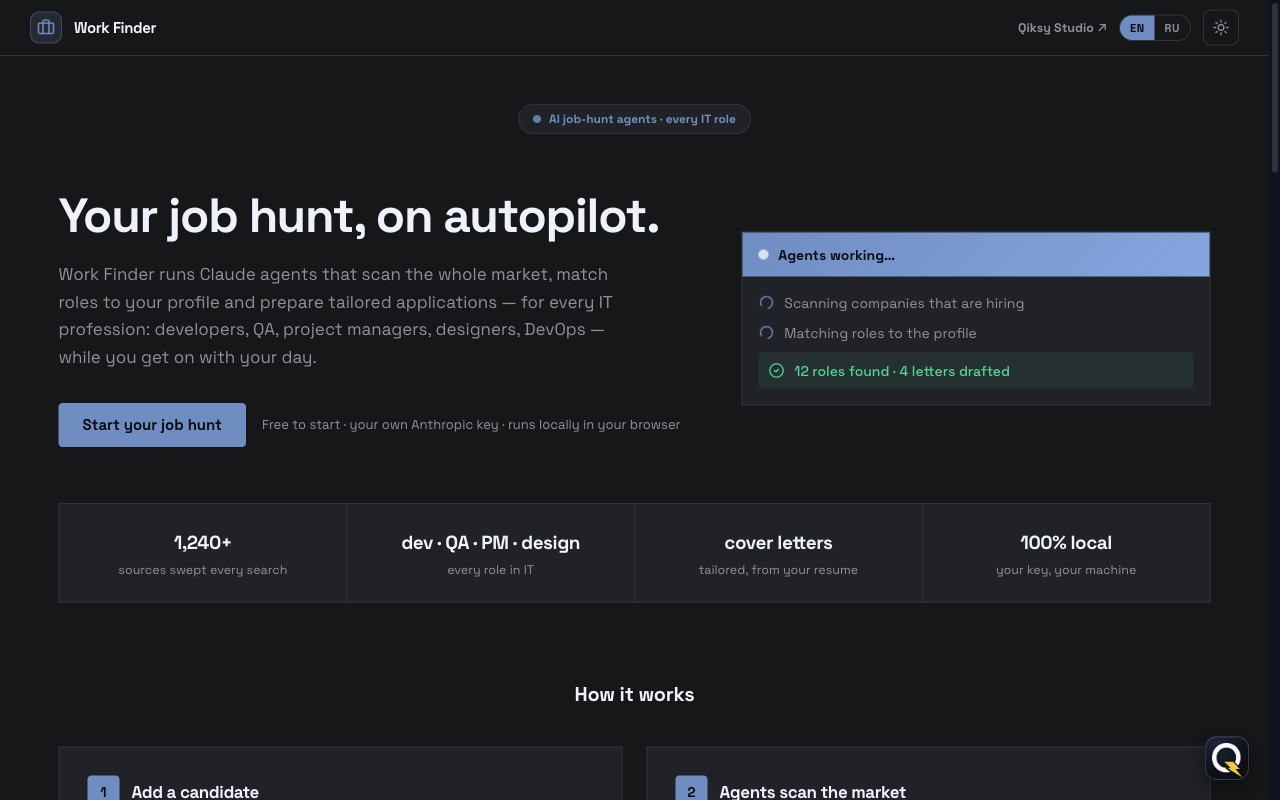Click the Agents working… header bar
1280x800 pixels.
976,255
